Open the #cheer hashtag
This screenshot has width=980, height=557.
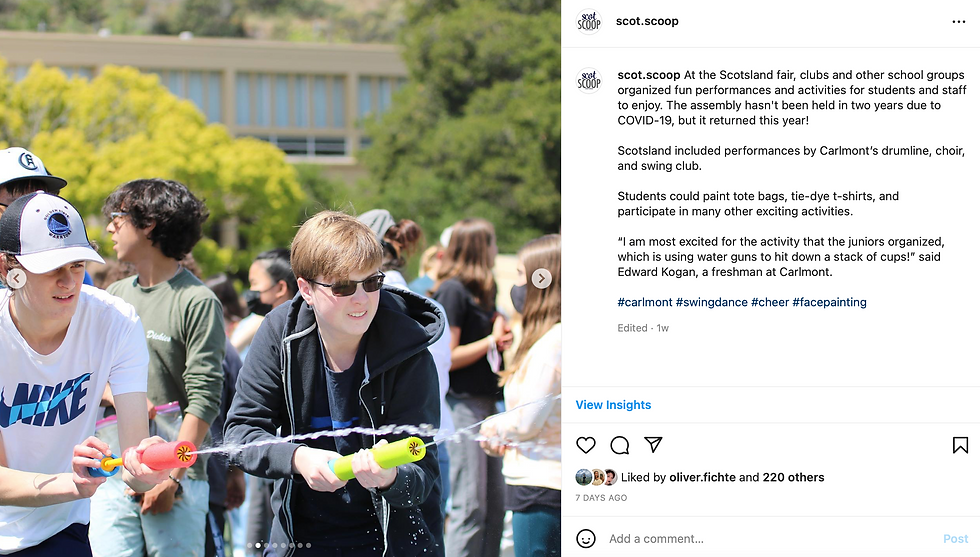click(770, 302)
